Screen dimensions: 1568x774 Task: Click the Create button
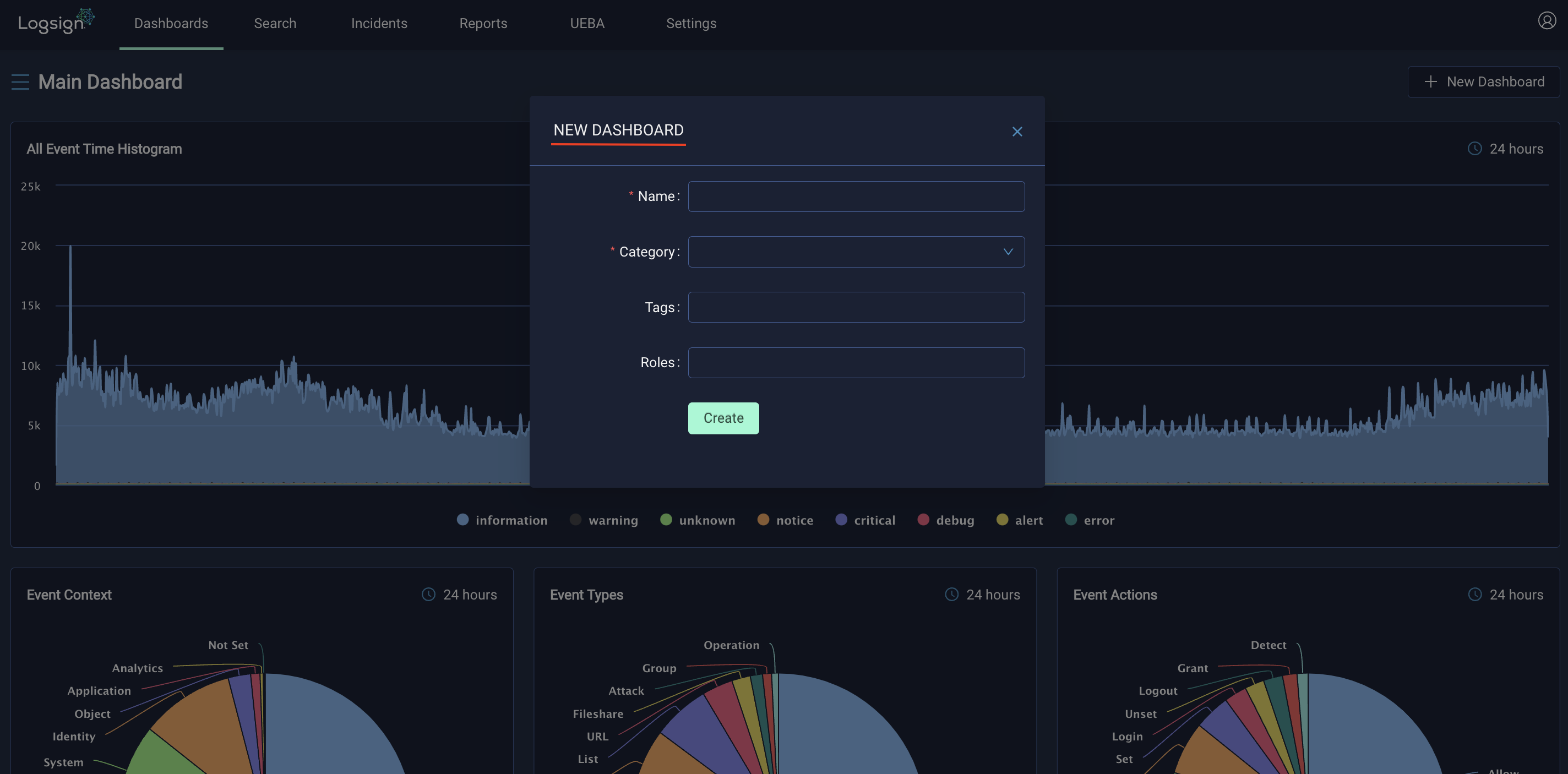(723, 417)
